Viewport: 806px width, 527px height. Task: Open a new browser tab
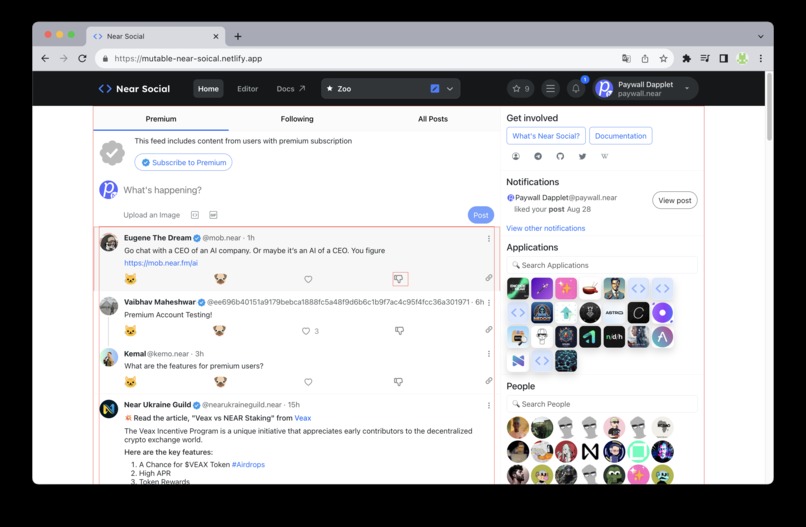237,37
